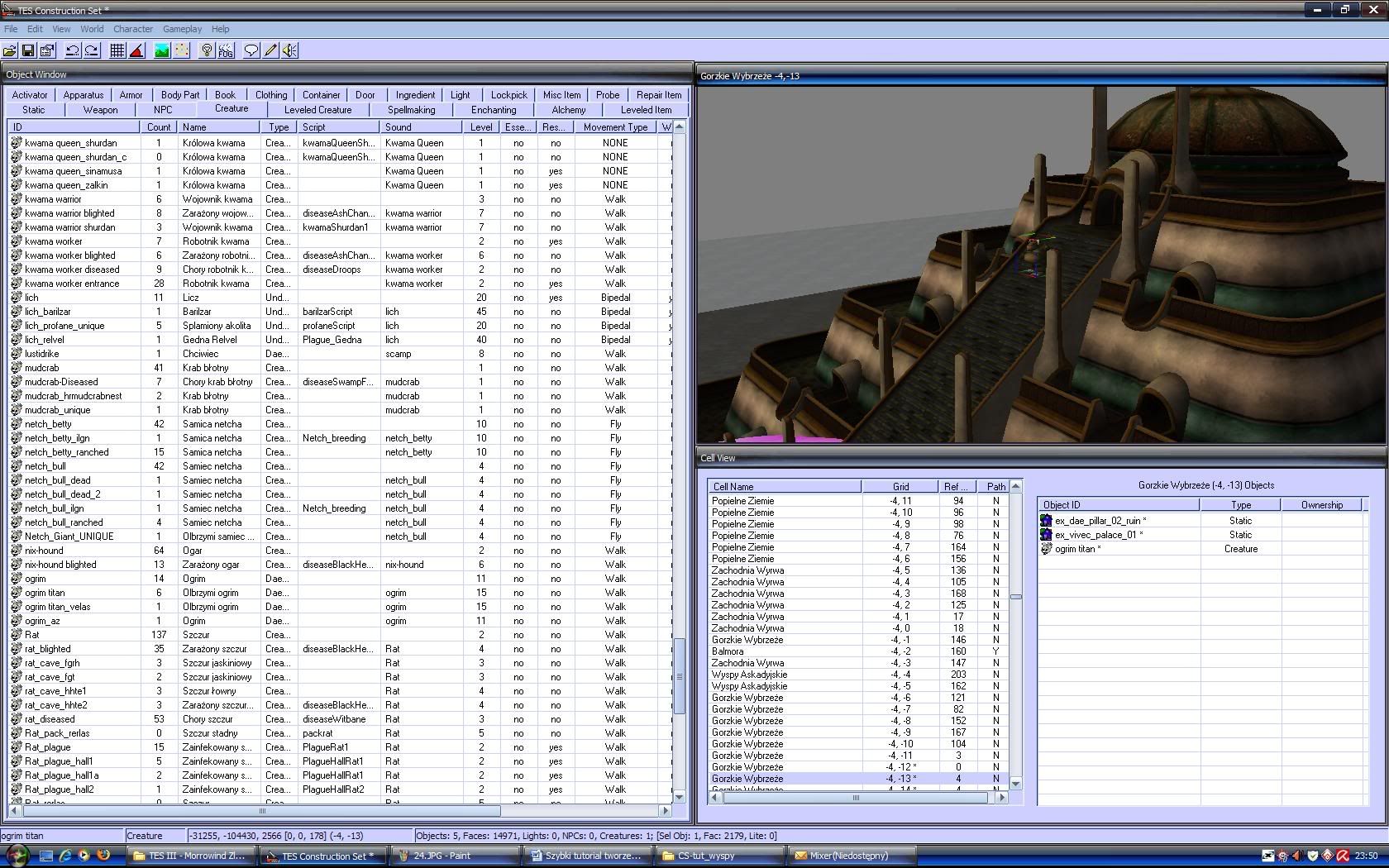Open the Script Edit pencil icon
The width and height of the screenshot is (1389, 868).
tap(270, 50)
